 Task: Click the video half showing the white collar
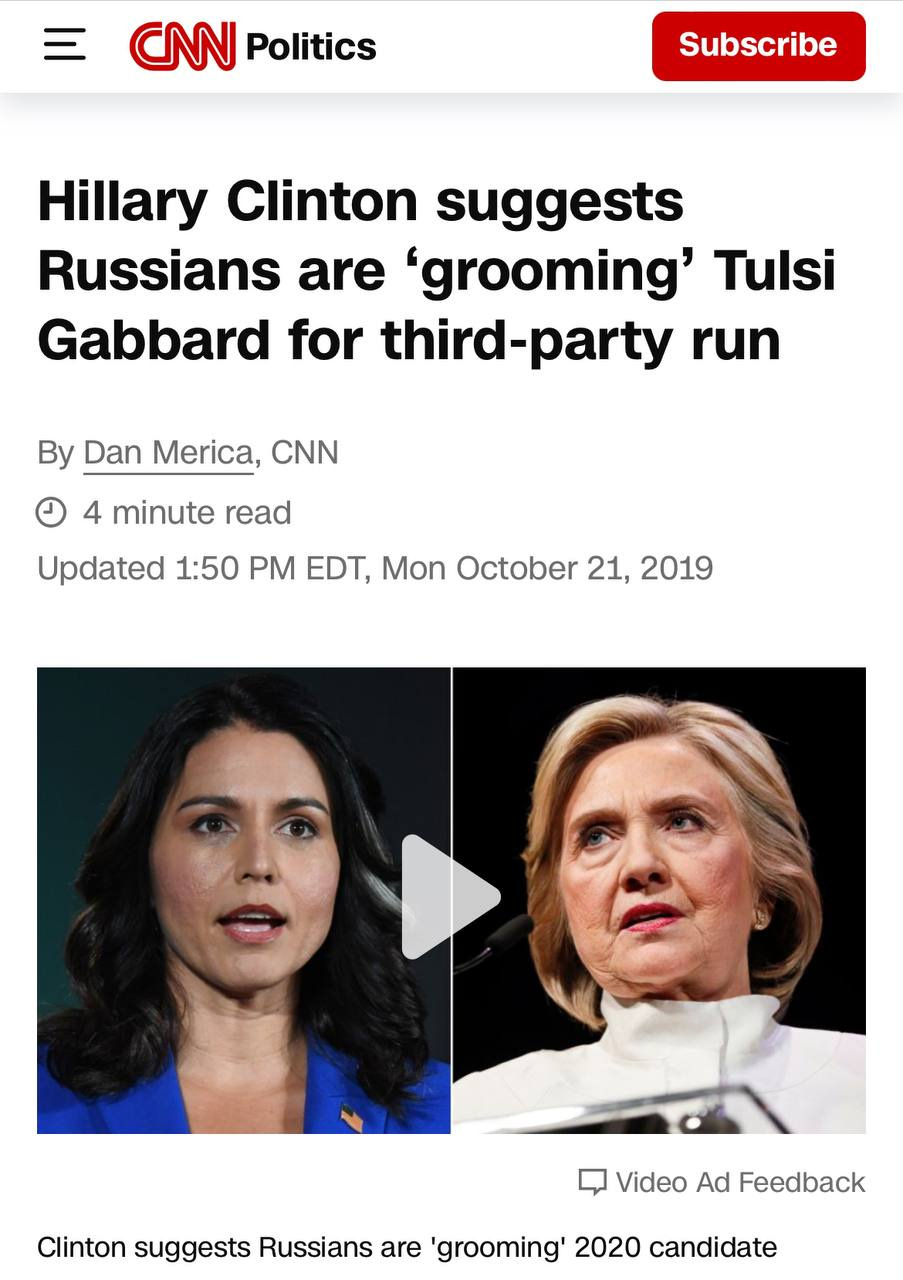coord(659,900)
